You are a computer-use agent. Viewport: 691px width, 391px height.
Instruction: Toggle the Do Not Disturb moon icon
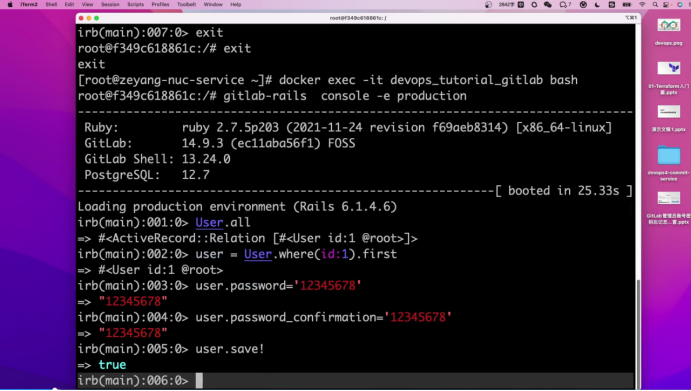click(x=598, y=4)
